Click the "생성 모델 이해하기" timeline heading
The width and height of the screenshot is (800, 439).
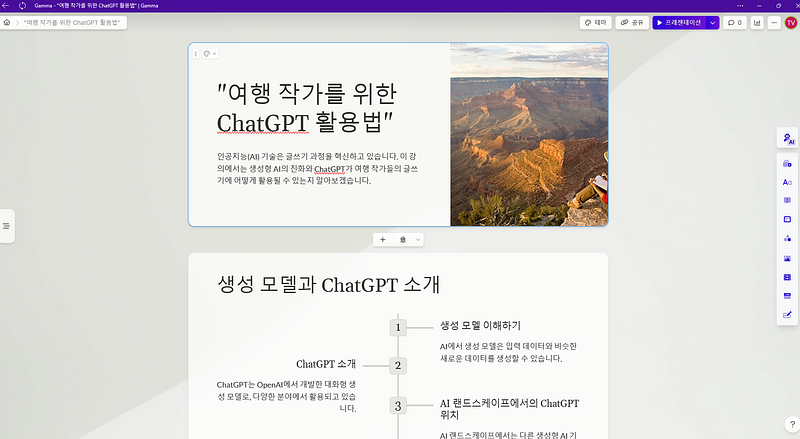(480, 325)
